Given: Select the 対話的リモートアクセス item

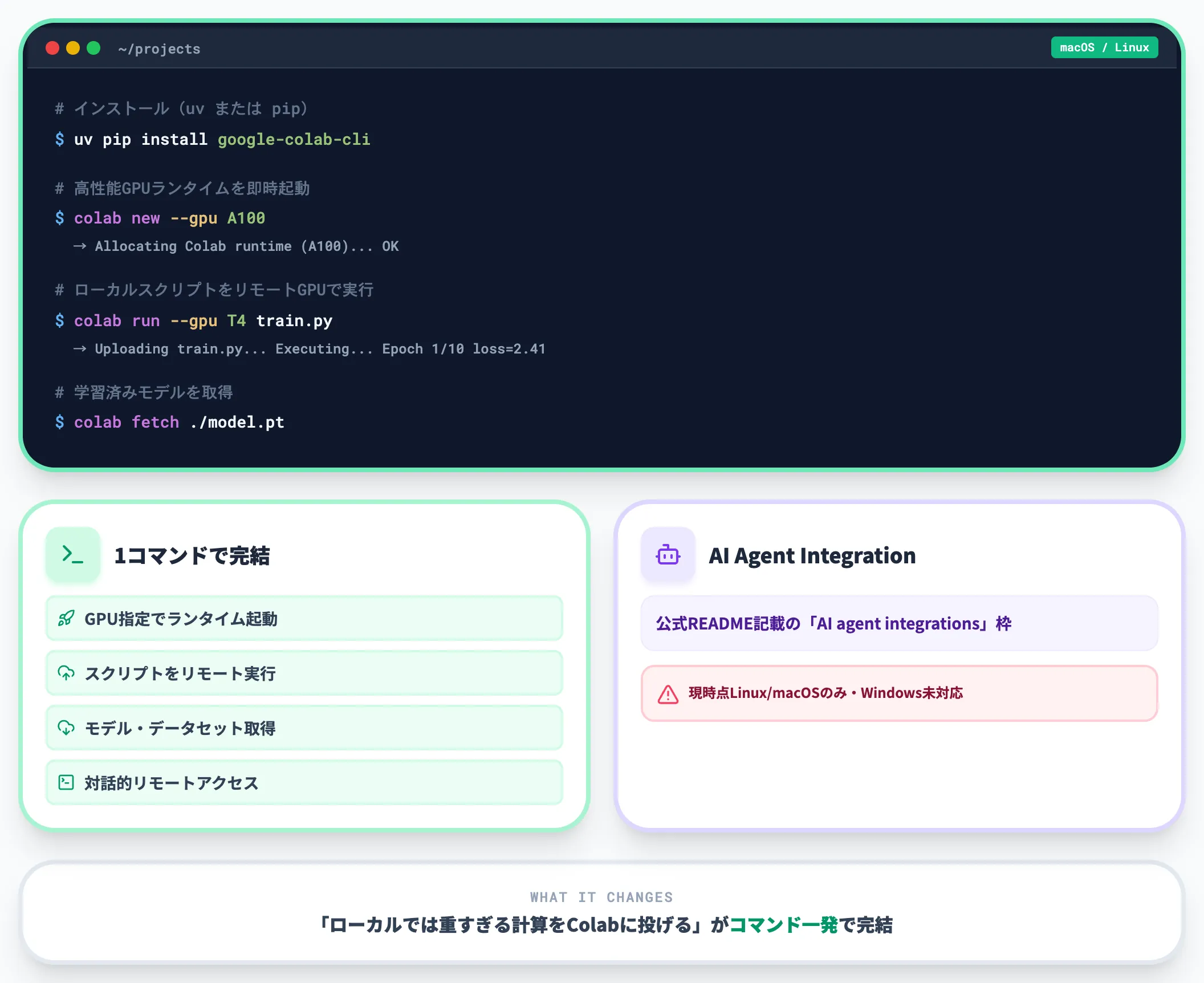Looking at the screenshot, I should [x=304, y=782].
